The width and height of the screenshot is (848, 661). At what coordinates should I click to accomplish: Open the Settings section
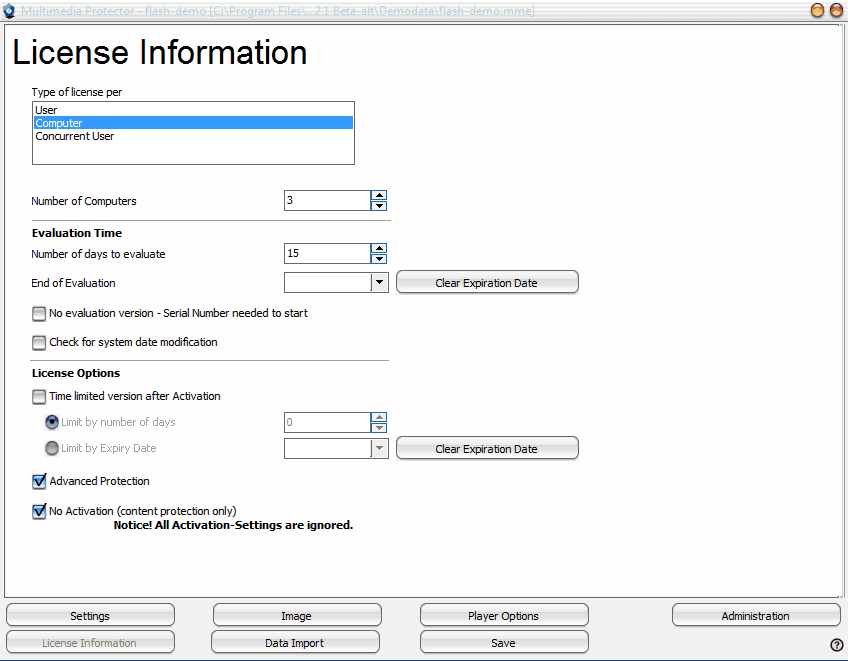point(90,616)
